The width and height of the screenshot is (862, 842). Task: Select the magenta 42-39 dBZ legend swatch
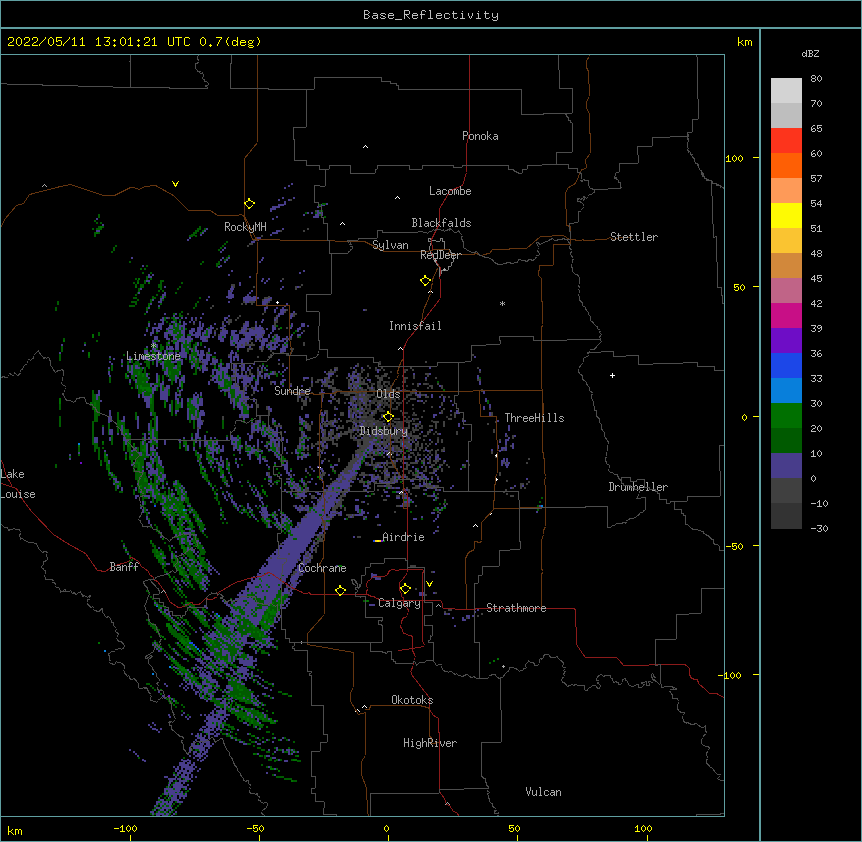[786, 315]
